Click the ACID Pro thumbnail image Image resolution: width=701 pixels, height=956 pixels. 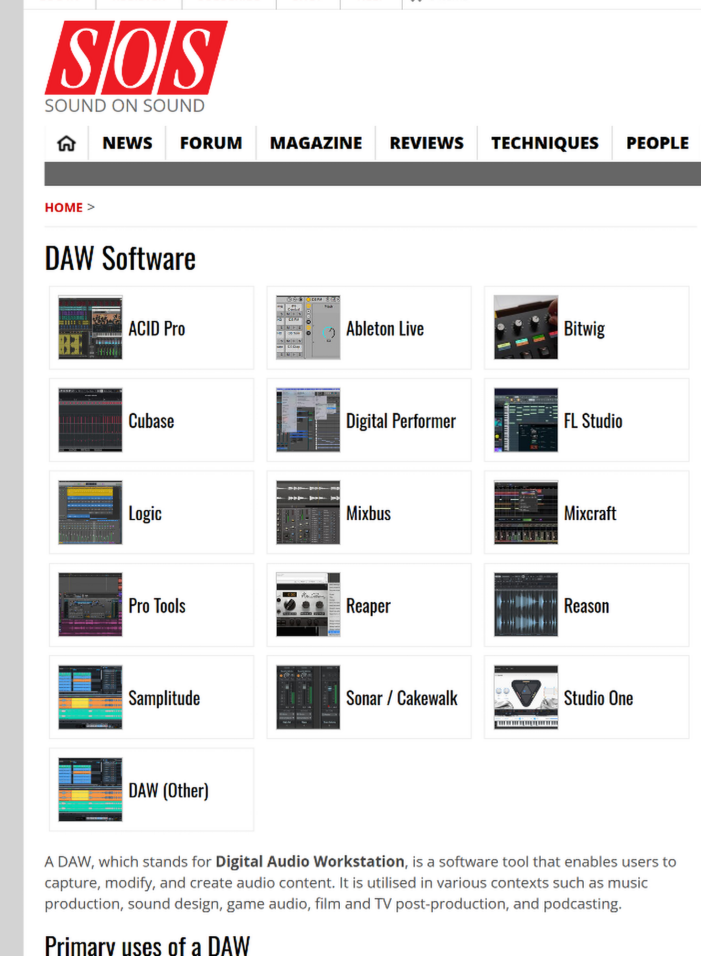90,328
